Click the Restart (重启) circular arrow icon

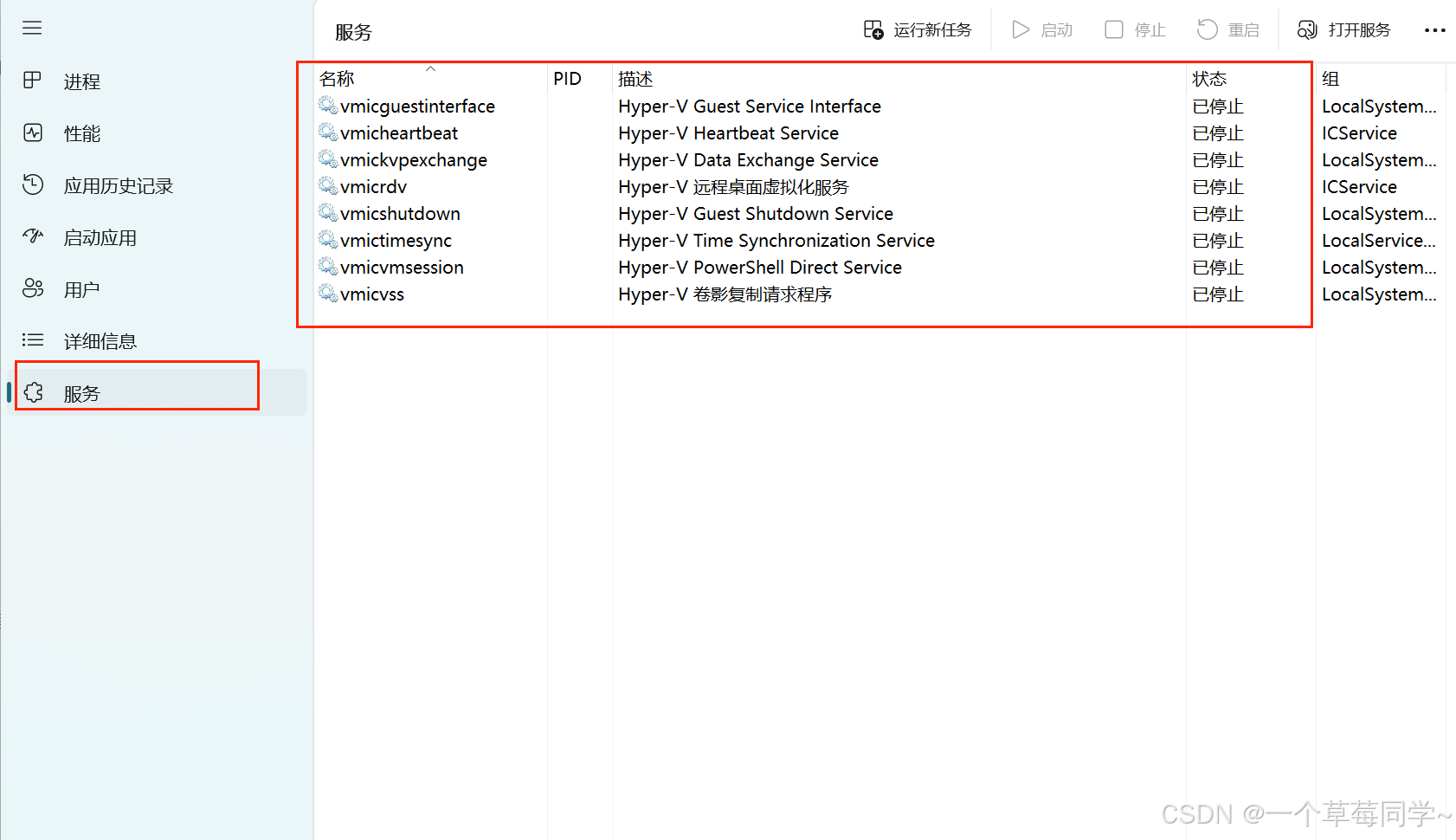[x=1208, y=30]
